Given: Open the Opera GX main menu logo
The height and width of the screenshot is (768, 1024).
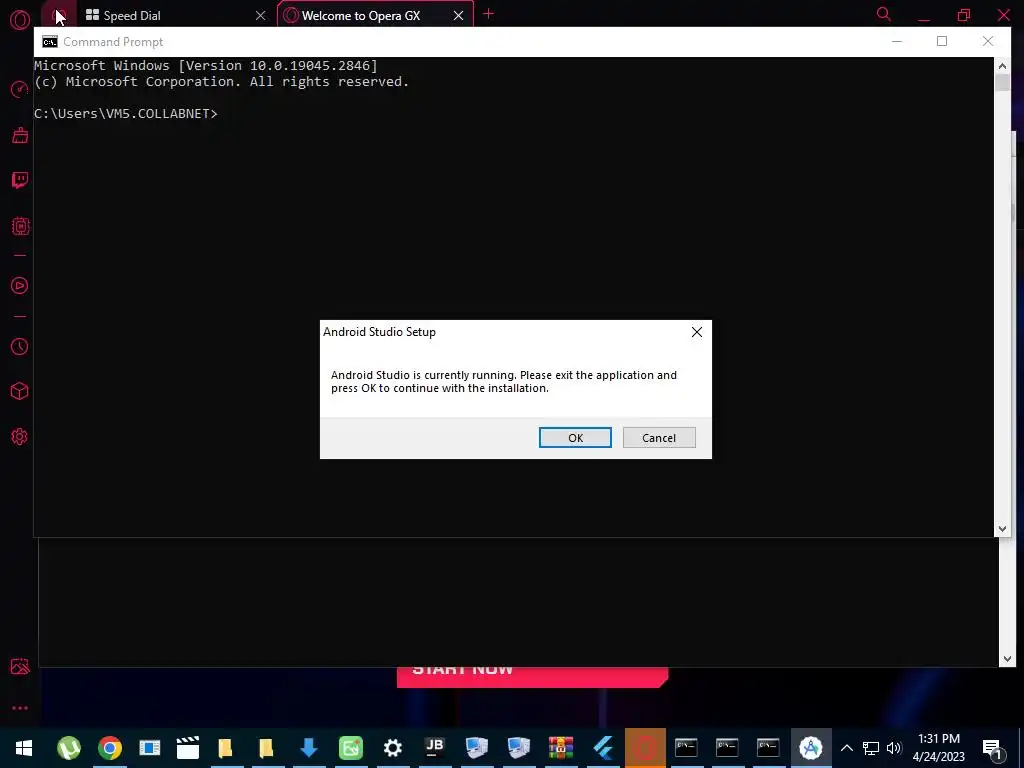Looking at the screenshot, I should [20, 20].
